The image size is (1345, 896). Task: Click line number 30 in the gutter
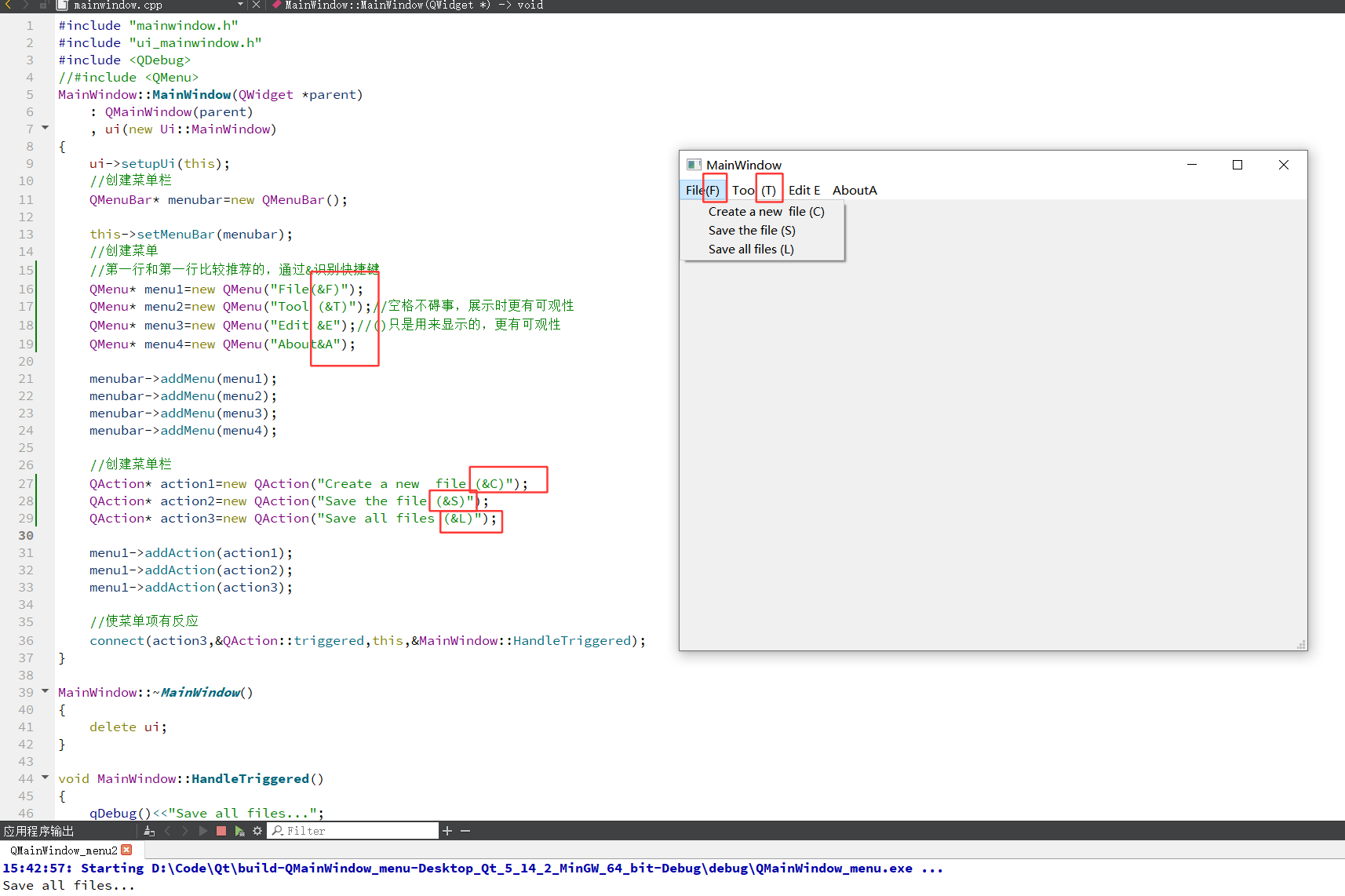(x=26, y=535)
